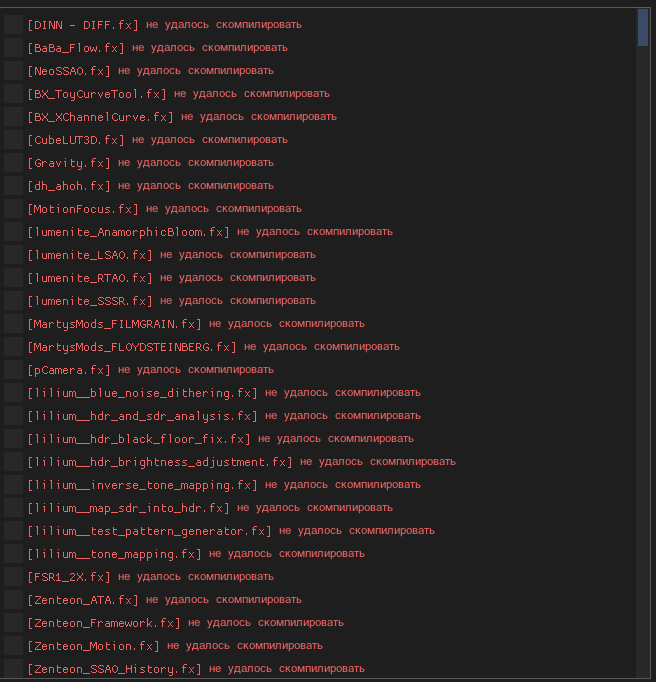Viewport: 656px width, 682px height.
Task: Enable the CubeLUT3D.fx checkbox
Action: (13, 140)
